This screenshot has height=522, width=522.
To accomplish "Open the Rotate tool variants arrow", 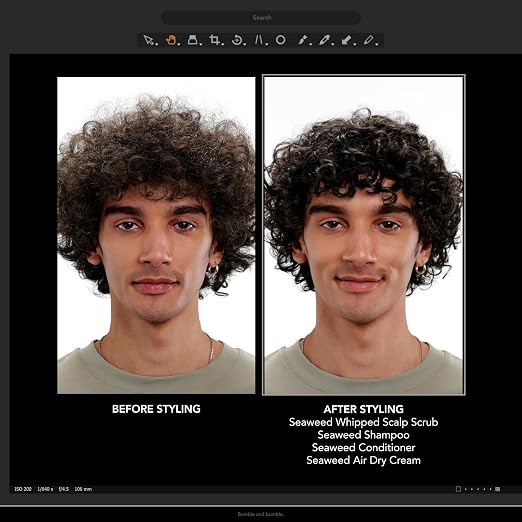I will [244, 44].
